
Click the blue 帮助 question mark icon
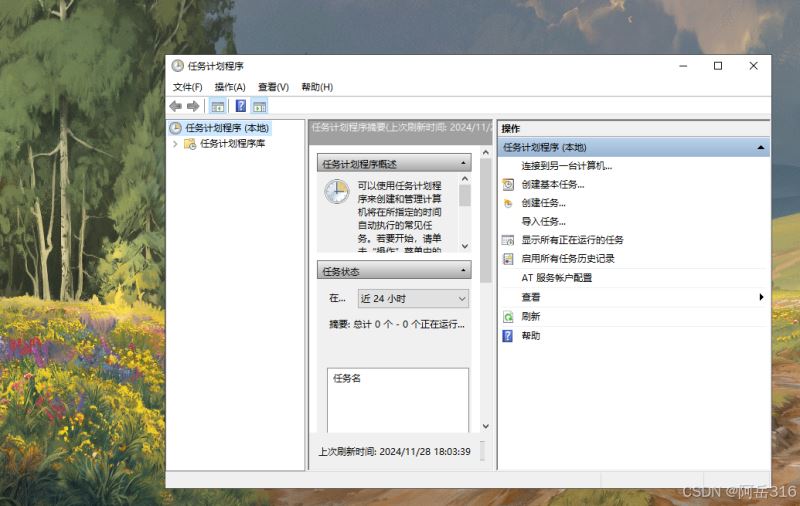point(508,336)
